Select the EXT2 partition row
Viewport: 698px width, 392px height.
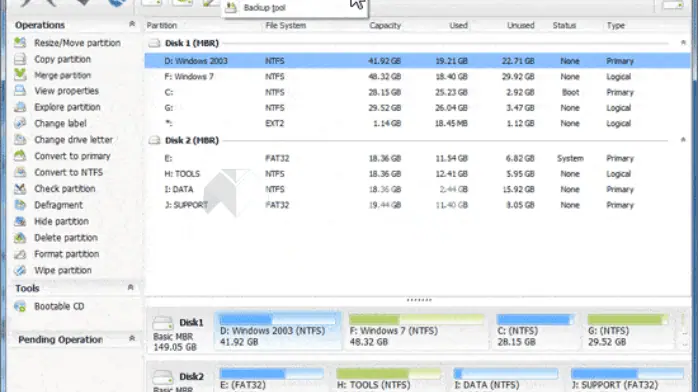418,123
